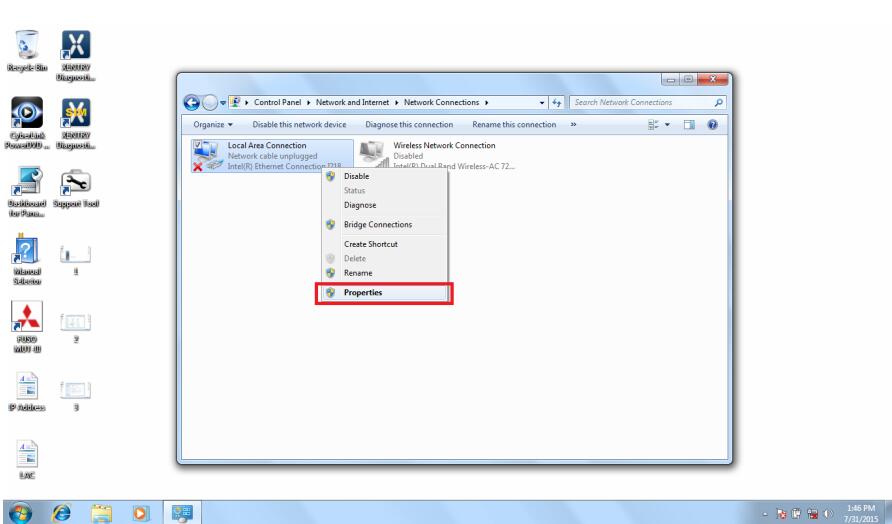Image resolution: width=892 pixels, height=524 pixels.
Task: Expand arrow after Control Panel breadcrumb
Action: point(308,102)
